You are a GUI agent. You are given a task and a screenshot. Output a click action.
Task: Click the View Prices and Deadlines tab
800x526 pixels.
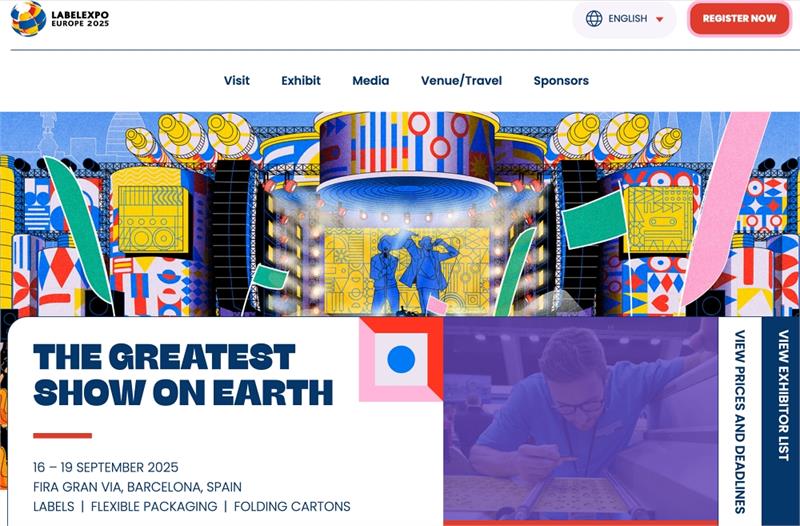pos(740,421)
